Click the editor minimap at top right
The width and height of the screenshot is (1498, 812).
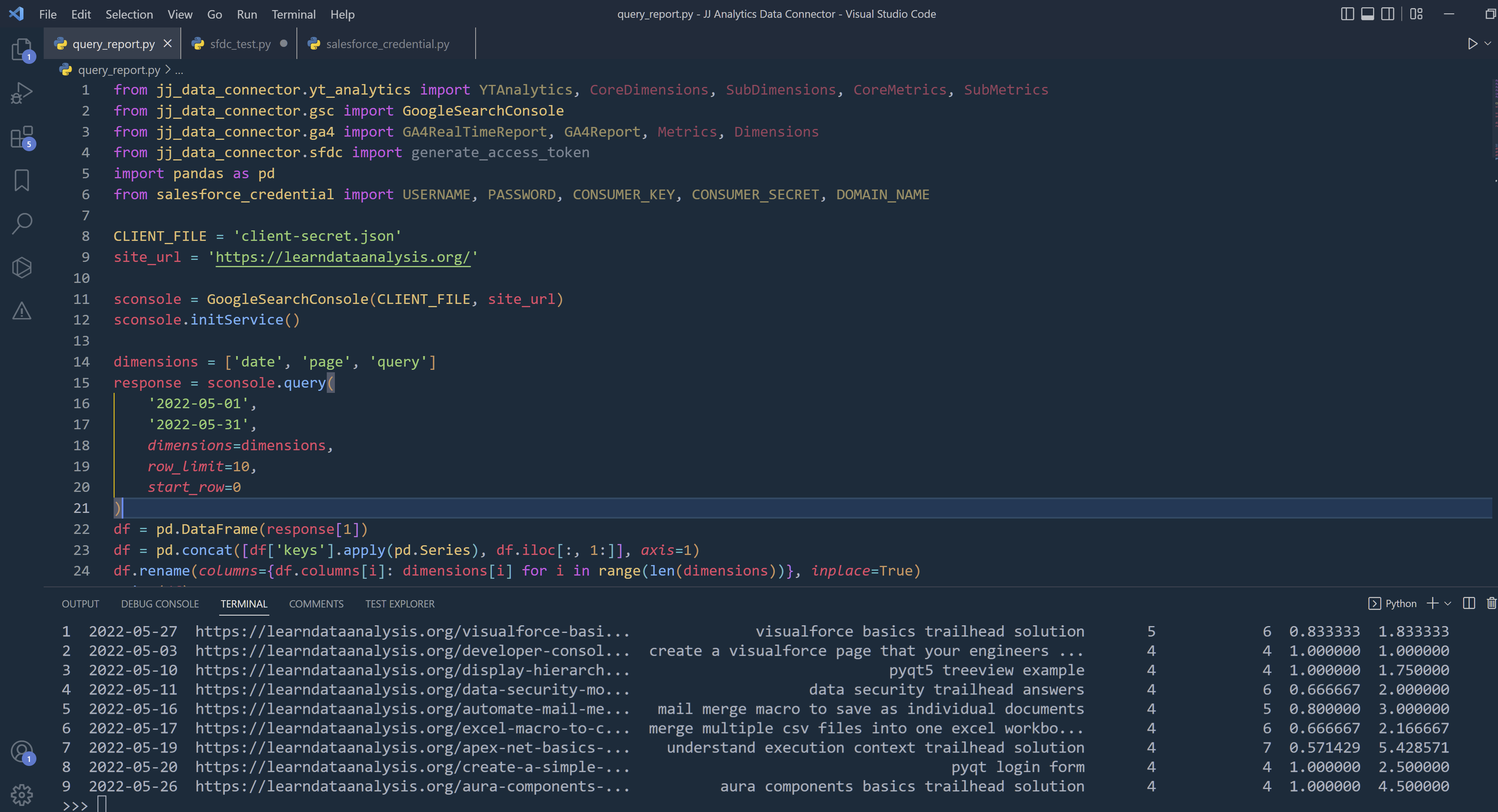pos(1494,119)
